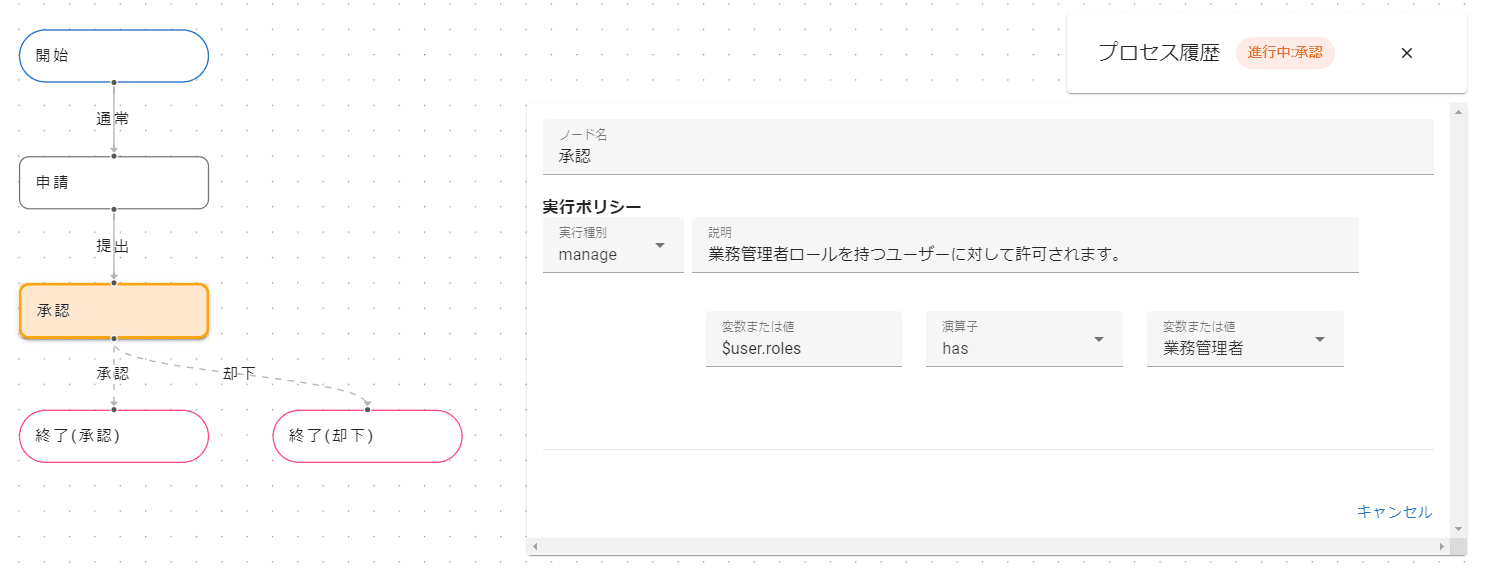Click the horizontal scrollbar right arrow

click(1441, 547)
